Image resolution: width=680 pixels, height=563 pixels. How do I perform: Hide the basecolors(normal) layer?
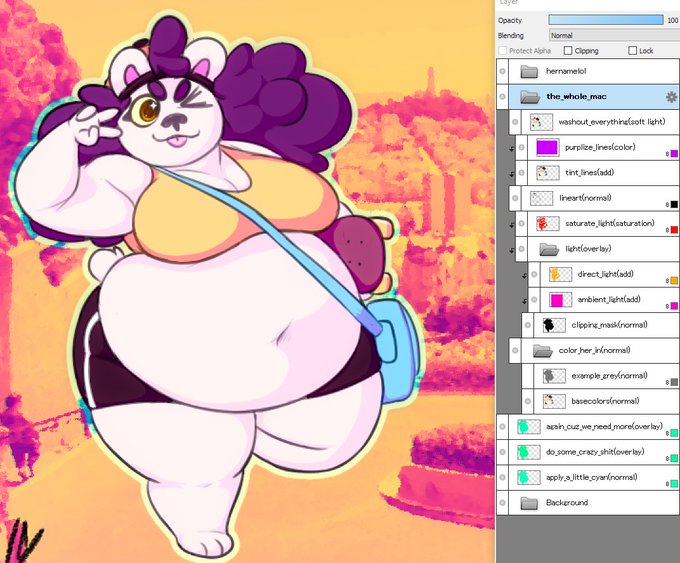click(528, 401)
